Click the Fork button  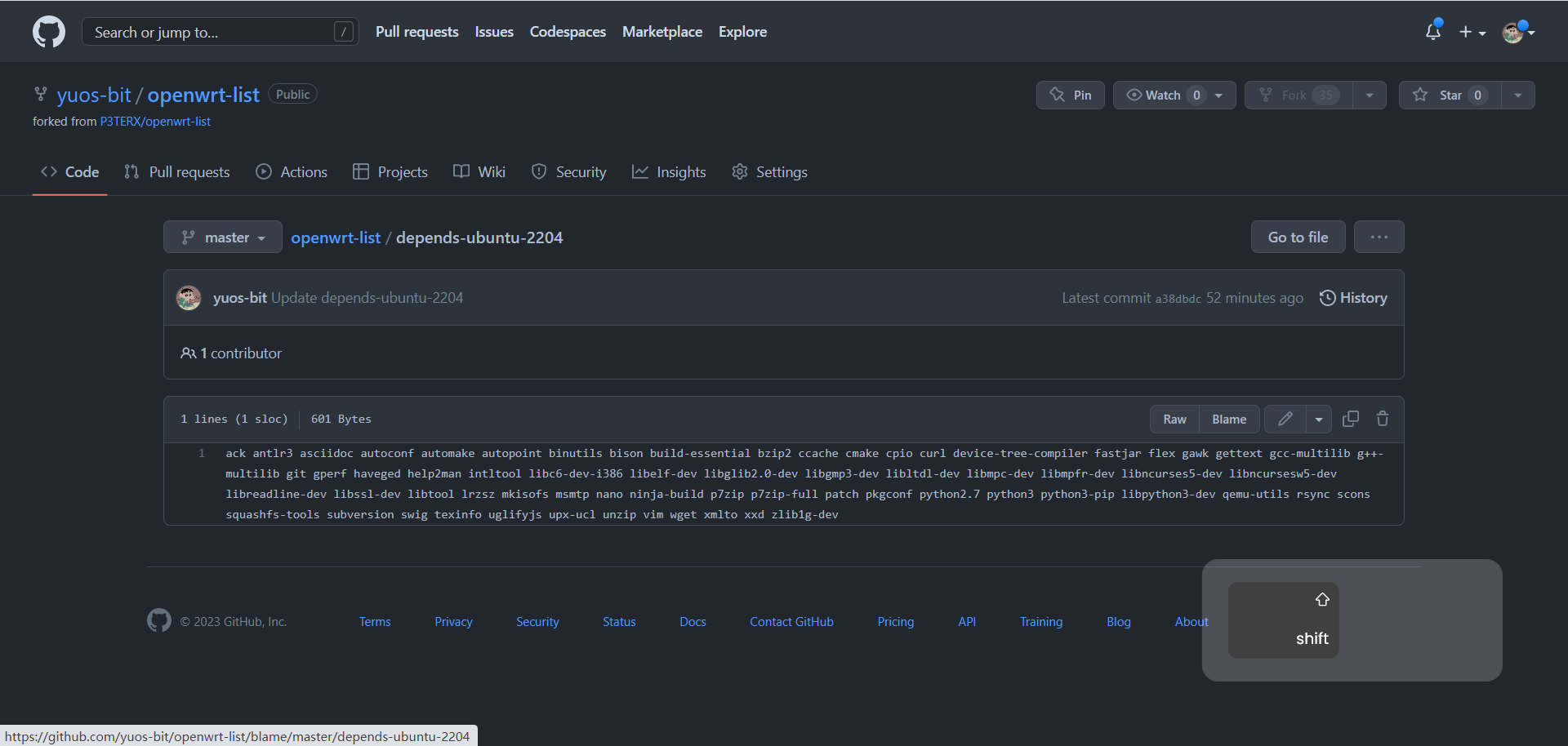1298,95
